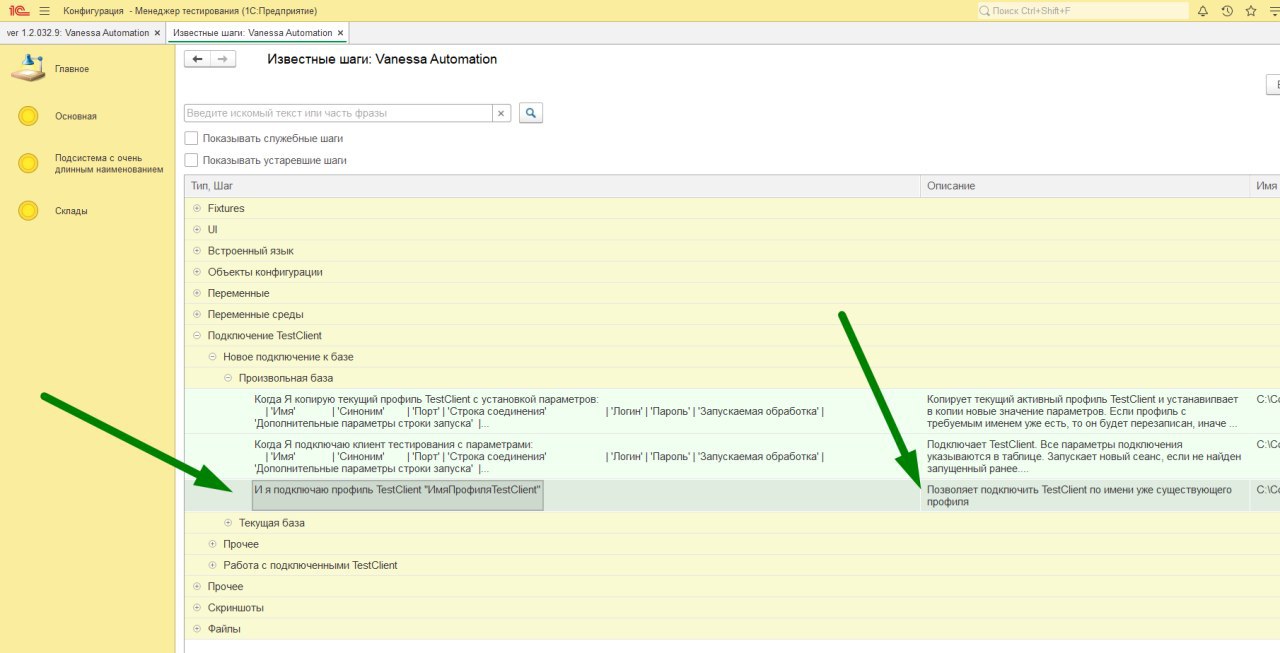
Task: Select step Я копирую текущий профиль TestClient
Action: point(540,411)
